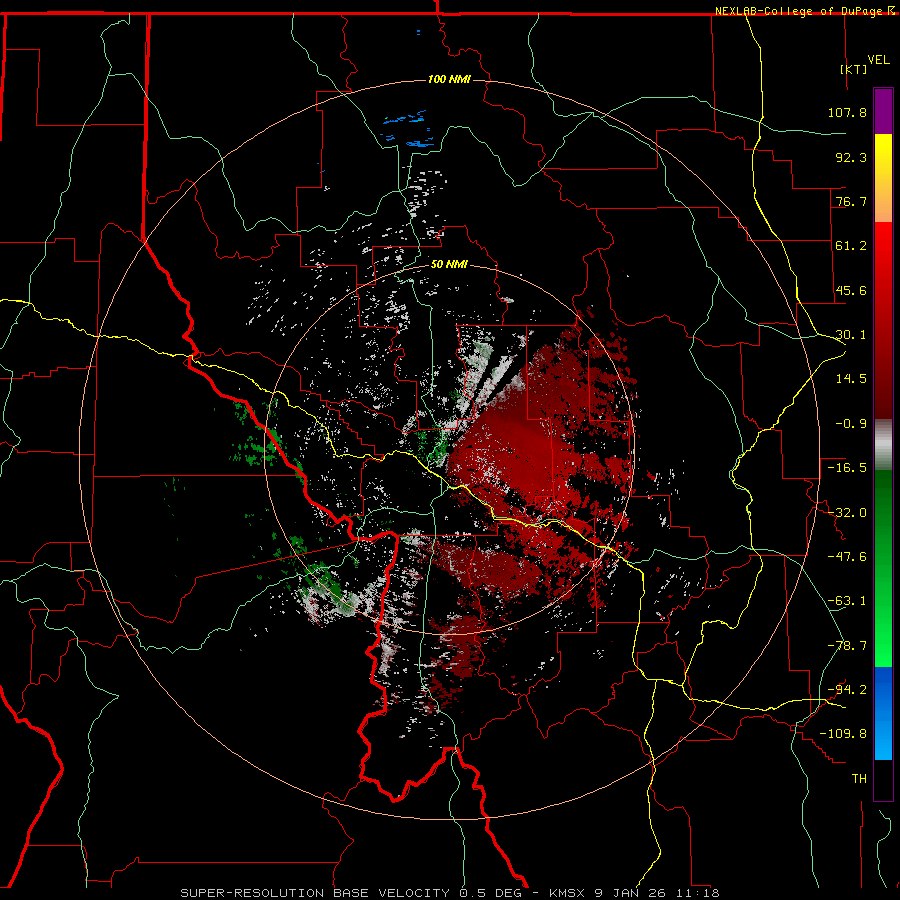Click the blue segment of the color bar
Screen dimensions: 900x900
[x=883, y=713]
